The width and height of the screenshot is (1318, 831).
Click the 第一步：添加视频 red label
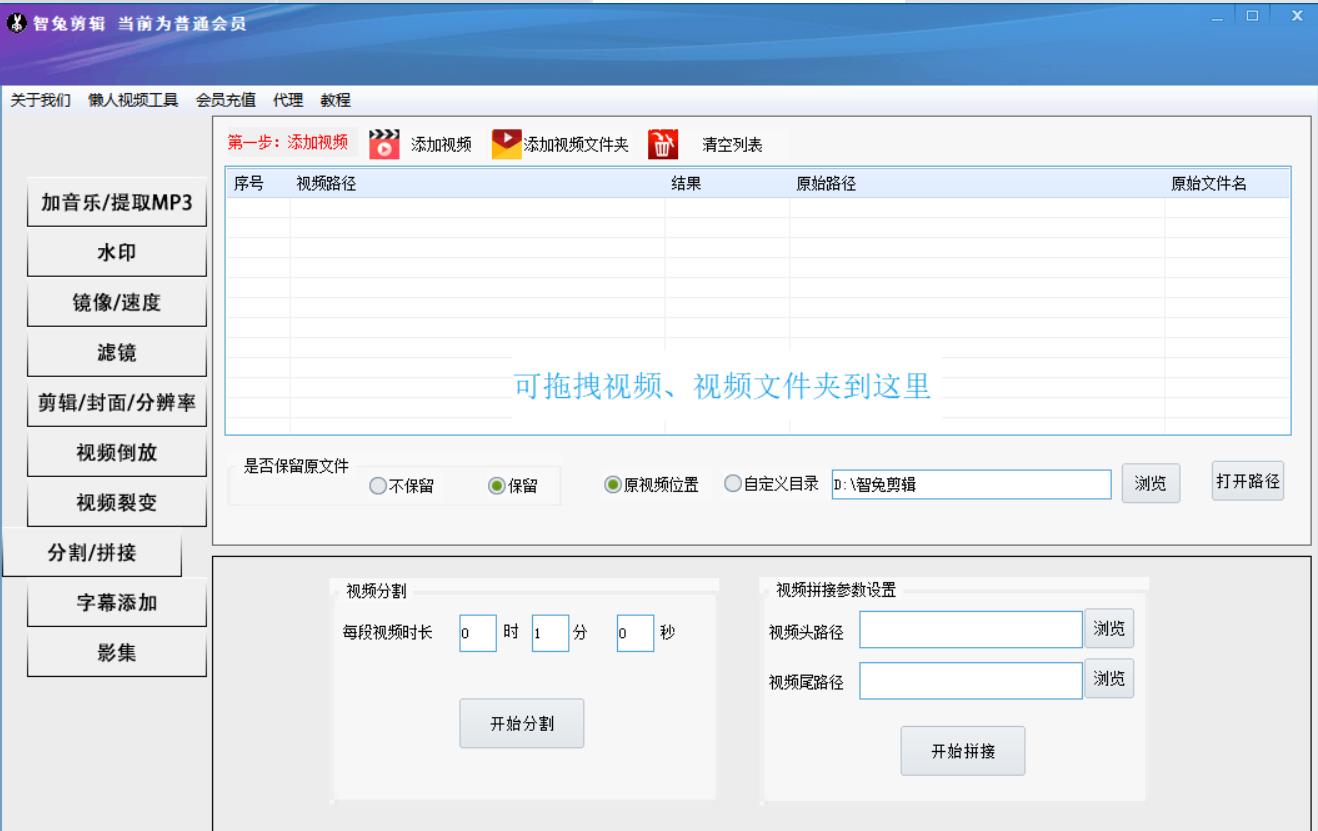288,142
